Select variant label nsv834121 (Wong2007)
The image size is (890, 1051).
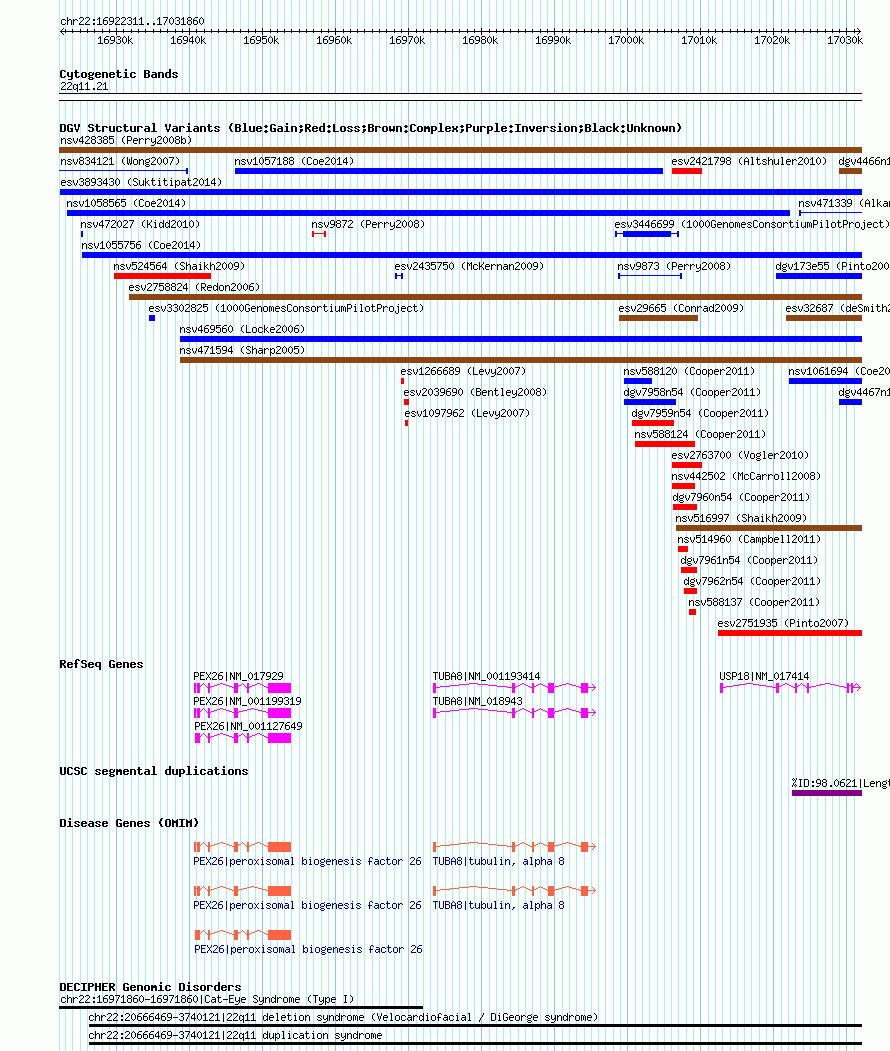pyautogui.click(x=120, y=161)
